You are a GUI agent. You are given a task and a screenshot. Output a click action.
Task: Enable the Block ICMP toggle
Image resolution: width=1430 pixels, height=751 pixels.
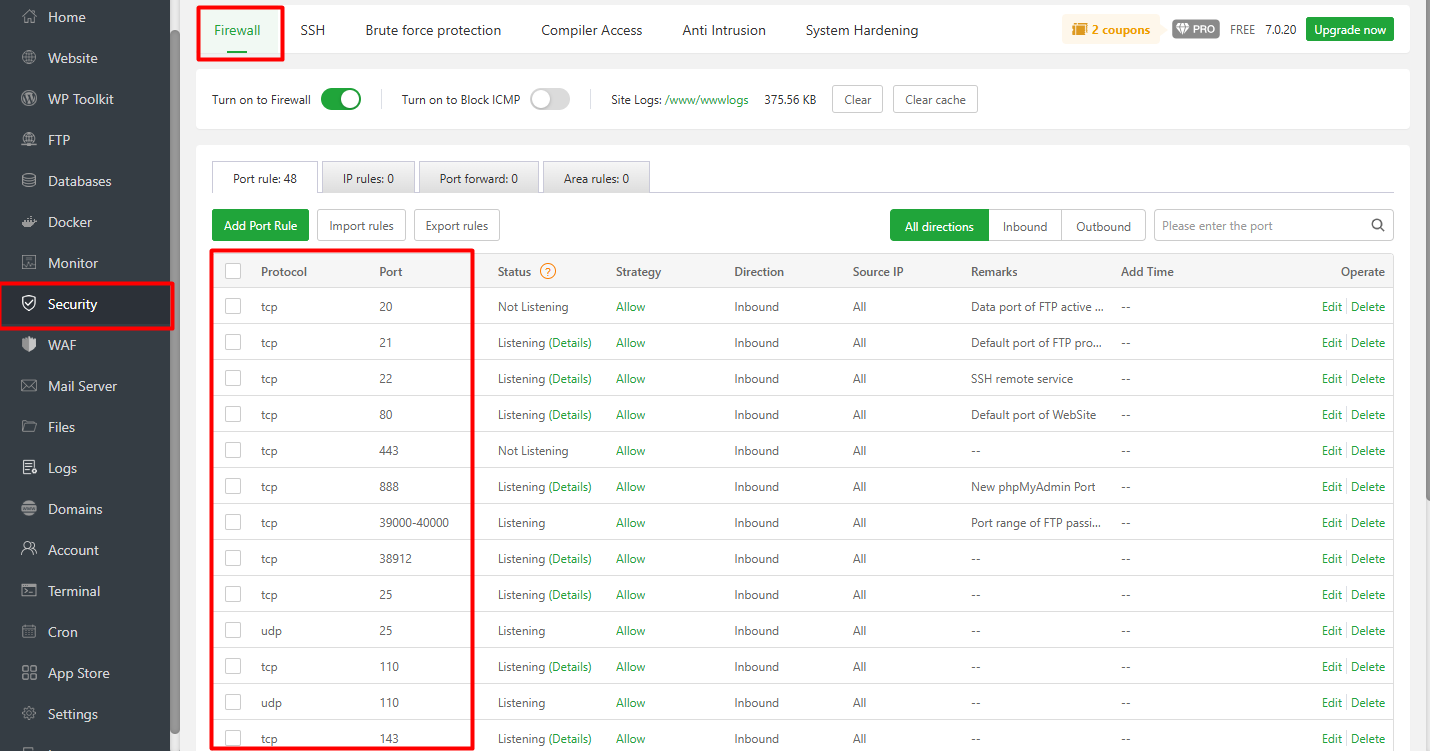[x=549, y=98]
